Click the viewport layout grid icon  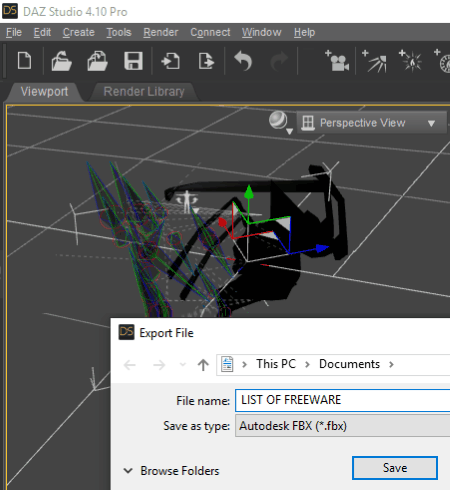click(308, 123)
